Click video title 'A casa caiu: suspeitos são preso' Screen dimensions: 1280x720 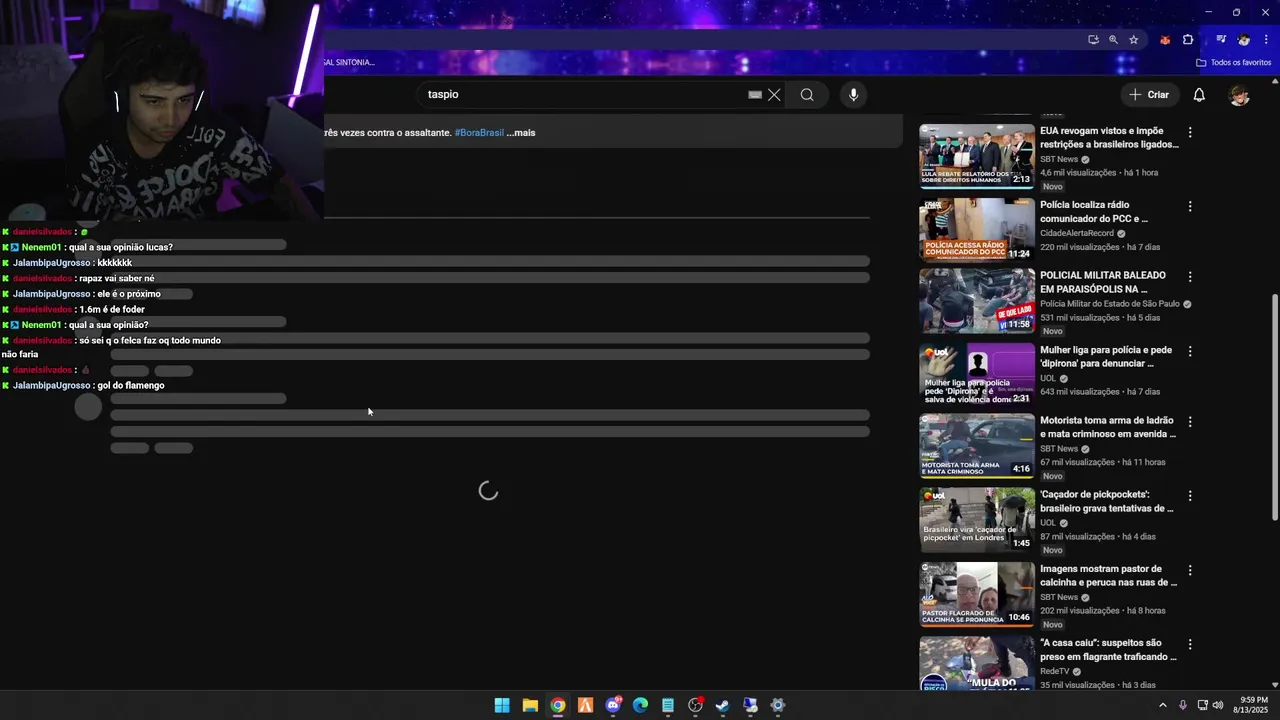pos(1108,650)
